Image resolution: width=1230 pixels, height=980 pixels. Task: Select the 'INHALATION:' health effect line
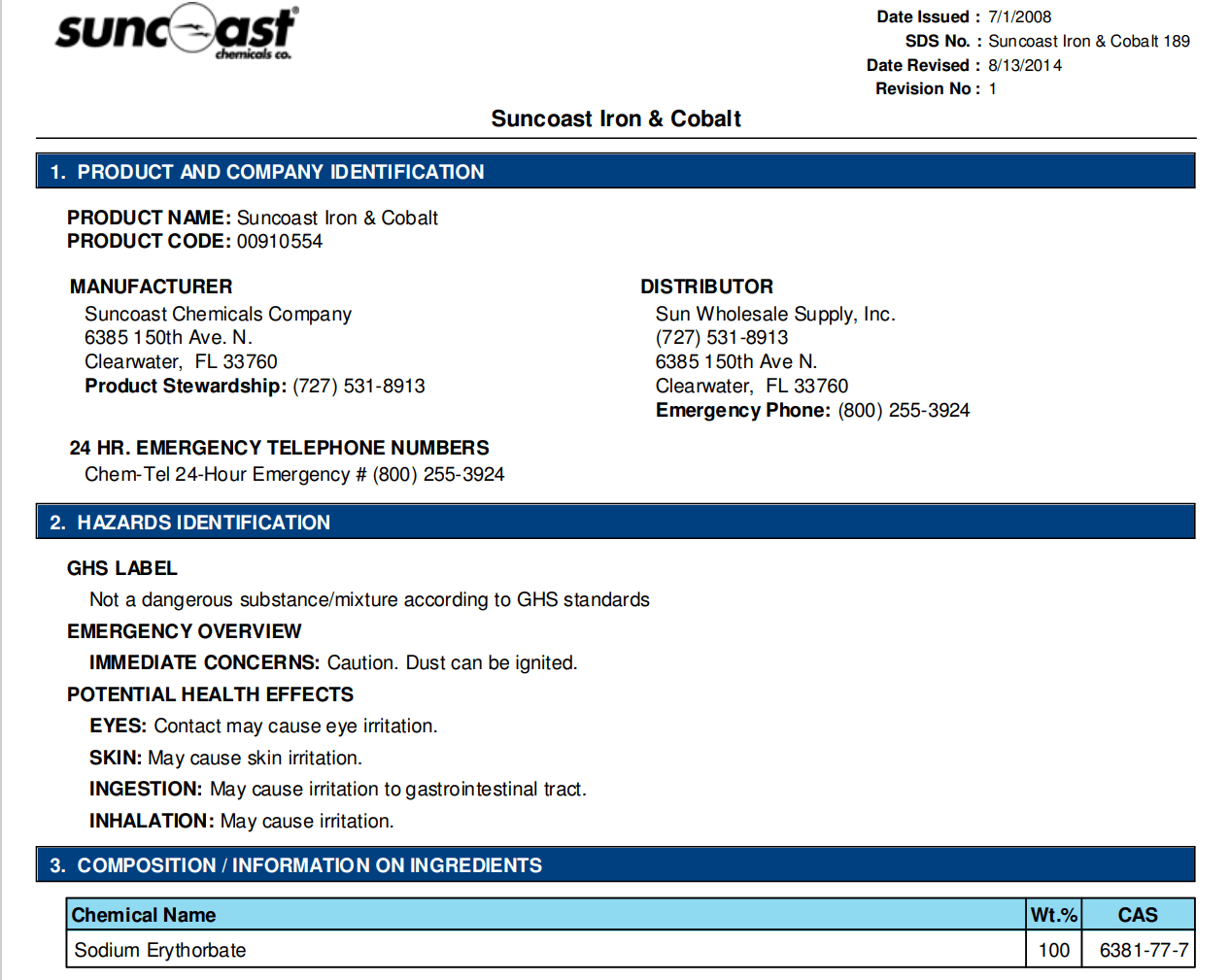[x=242, y=821]
